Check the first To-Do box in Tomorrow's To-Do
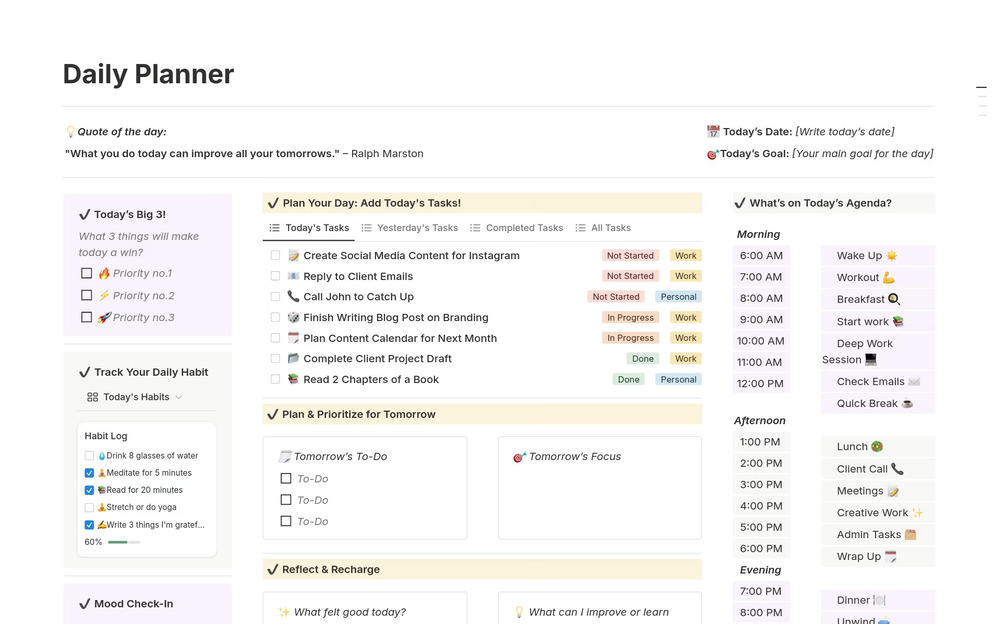Screen dimensions: 1000x624 coord(286,479)
